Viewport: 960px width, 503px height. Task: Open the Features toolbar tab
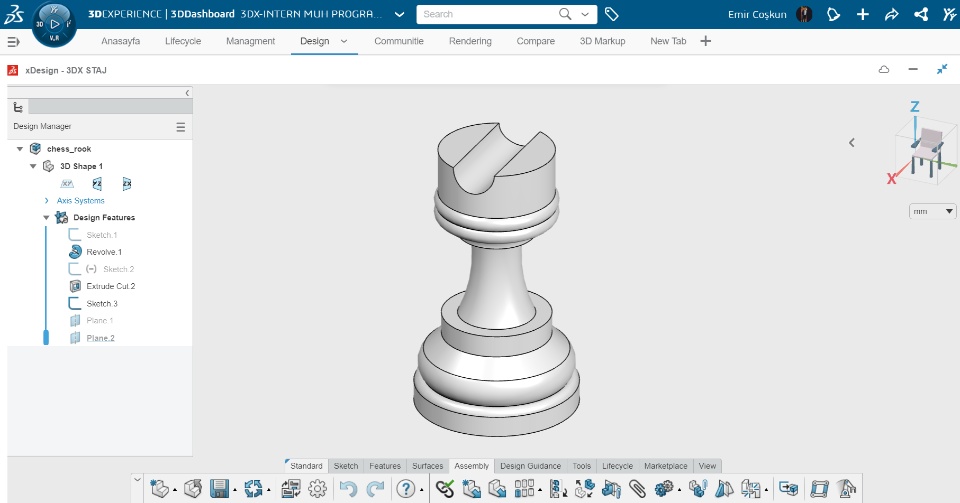[x=384, y=466]
